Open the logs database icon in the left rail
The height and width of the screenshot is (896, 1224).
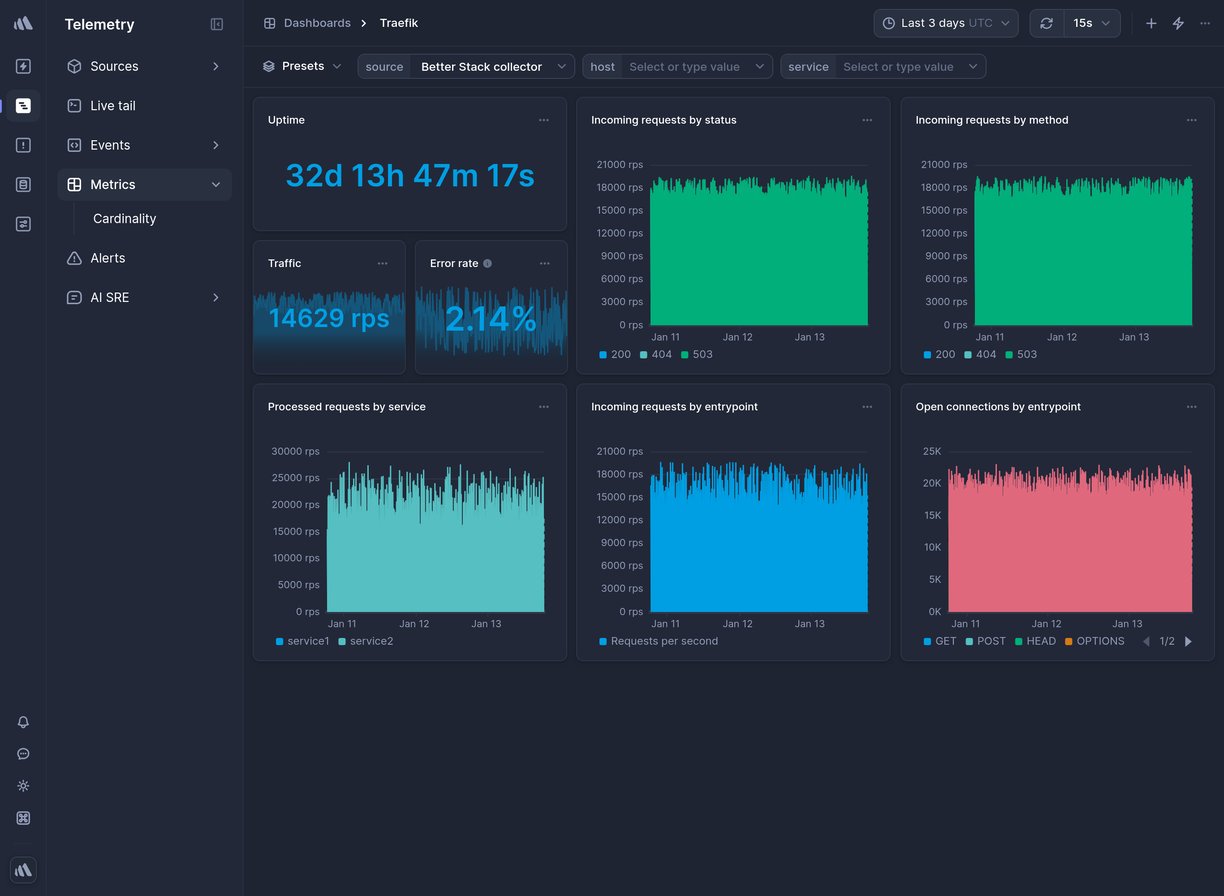point(23,184)
